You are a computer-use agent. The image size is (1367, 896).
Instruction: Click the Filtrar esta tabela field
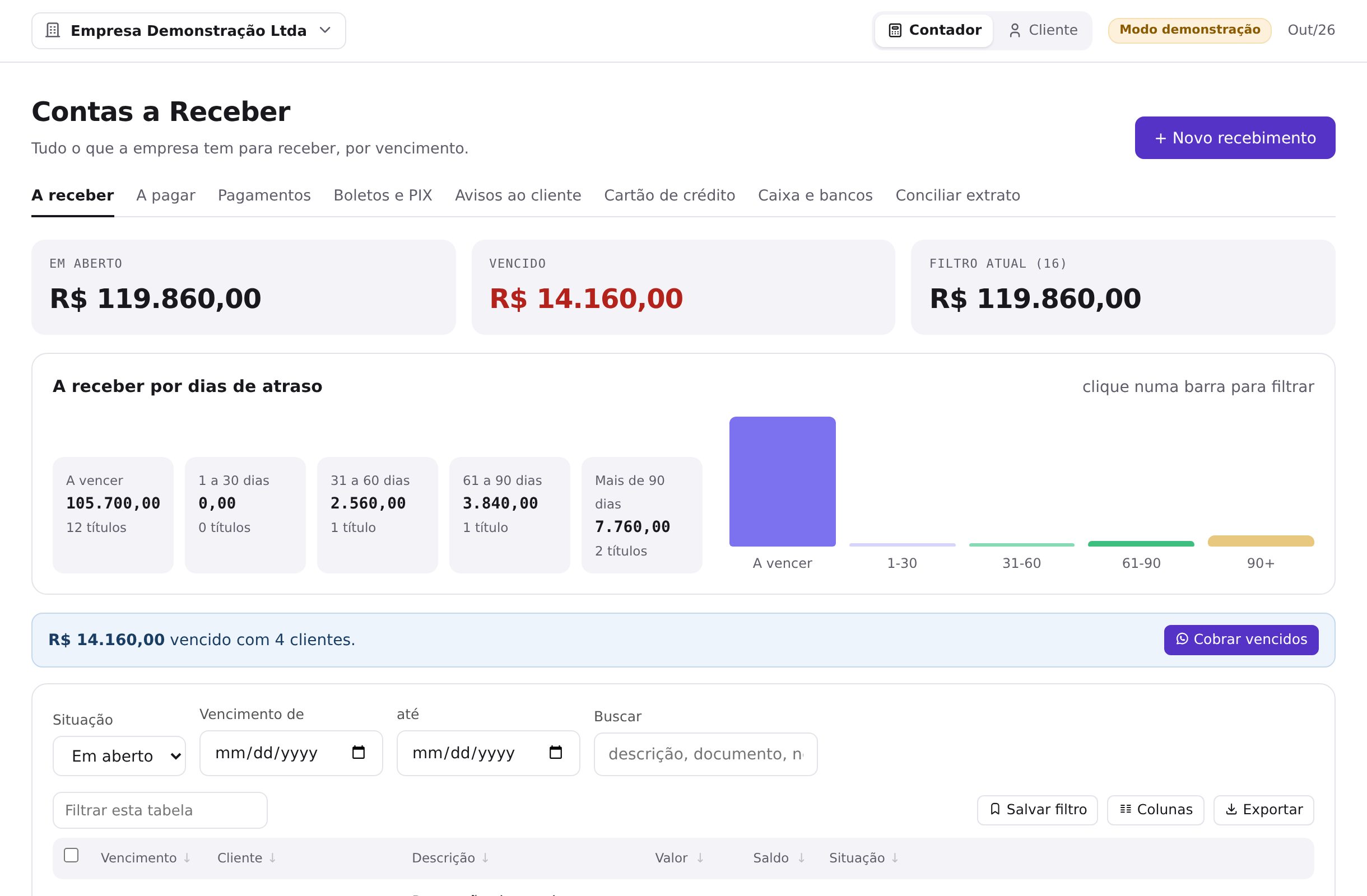tap(160, 810)
